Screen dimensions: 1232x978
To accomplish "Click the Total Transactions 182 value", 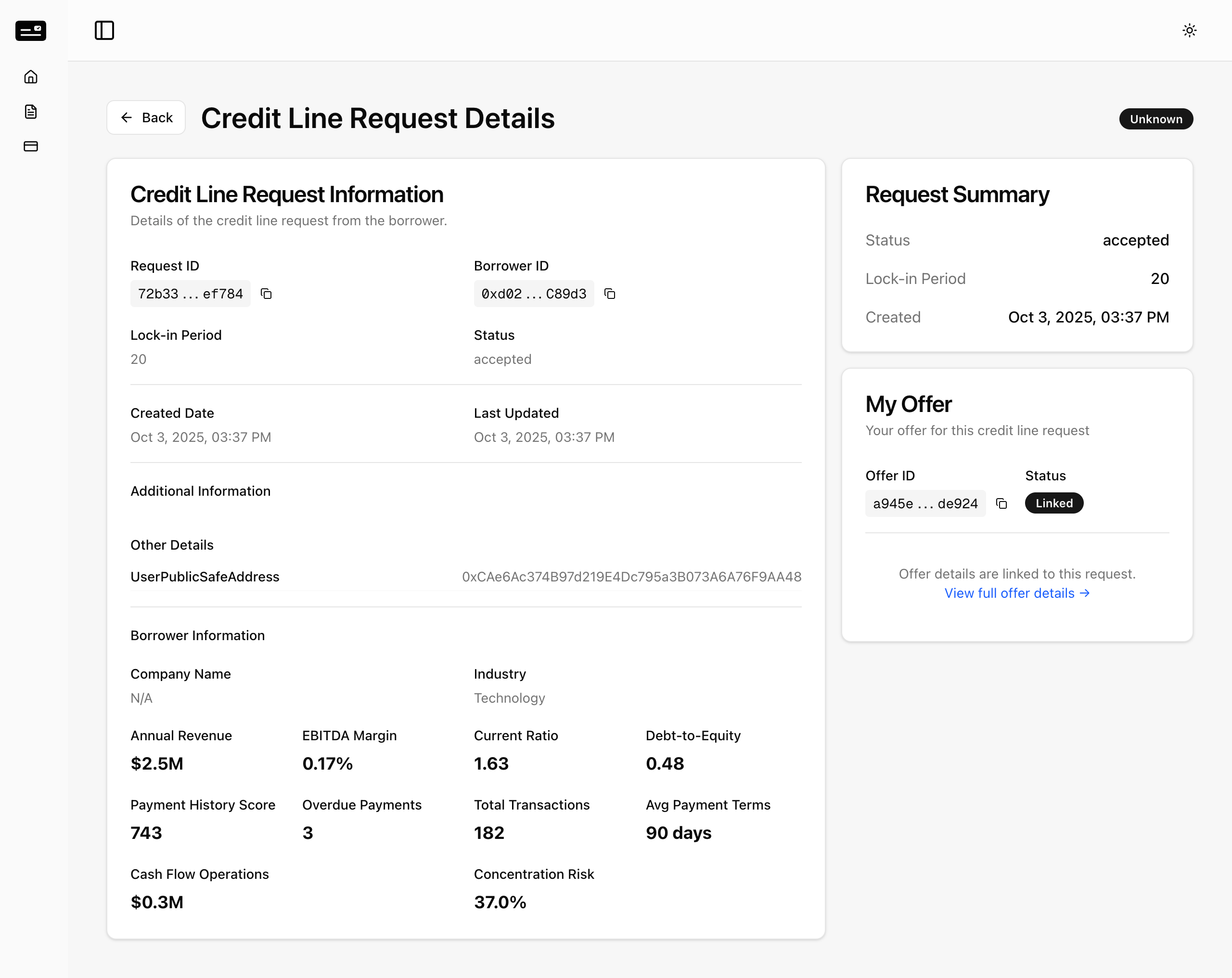I will (489, 833).
